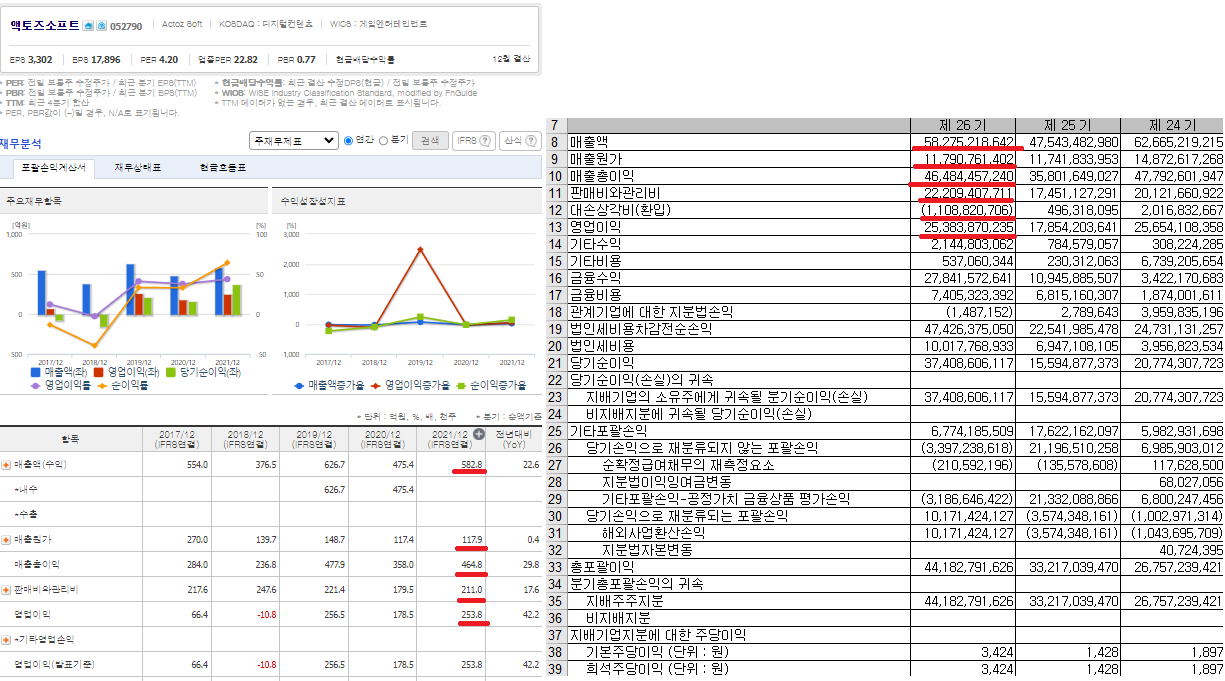The image size is (1225, 681).
Task: Switch to the 재무상태표 tab
Action: point(137,167)
